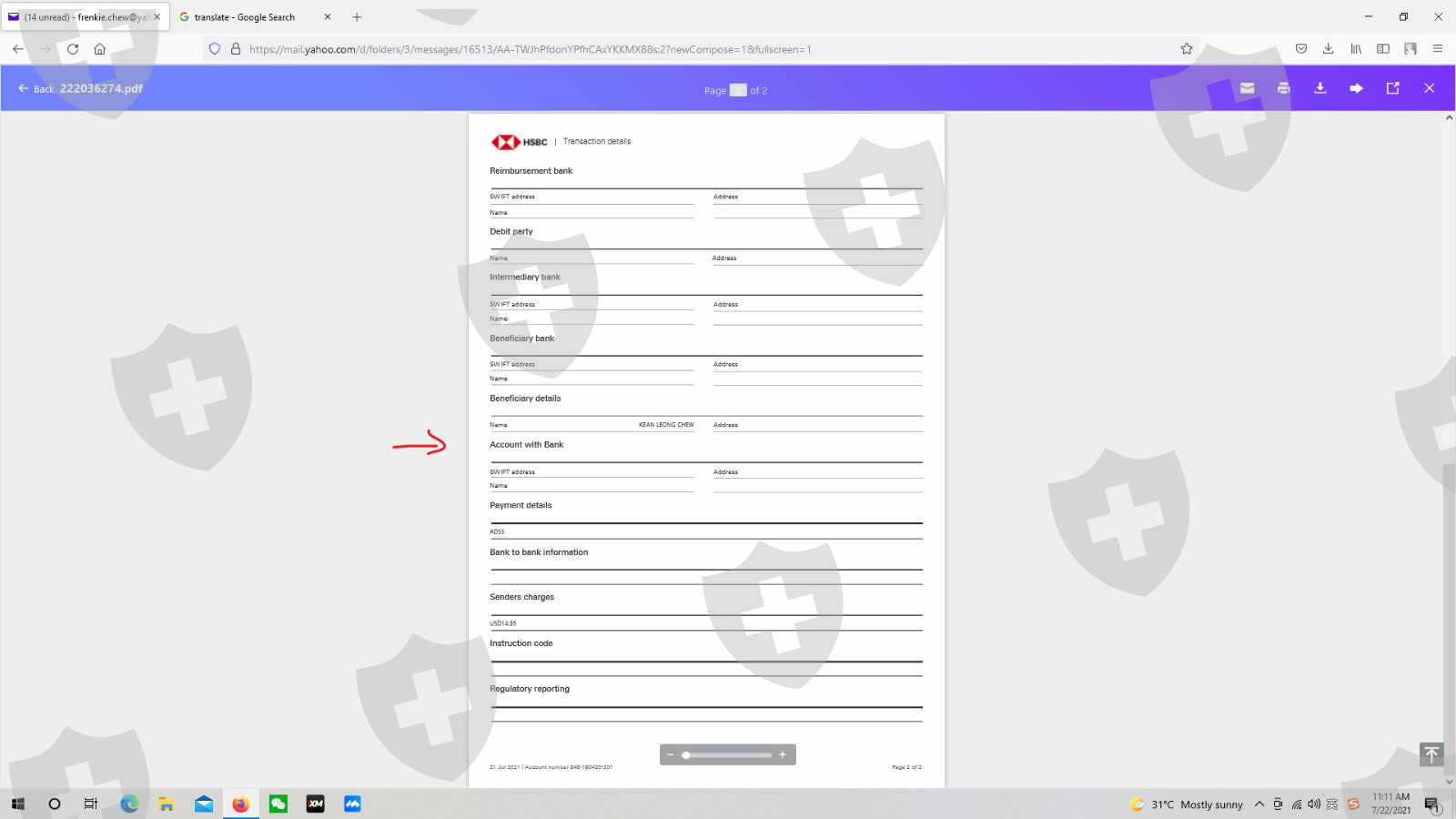Close the Yahoo Mail browser tab

[157, 16]
